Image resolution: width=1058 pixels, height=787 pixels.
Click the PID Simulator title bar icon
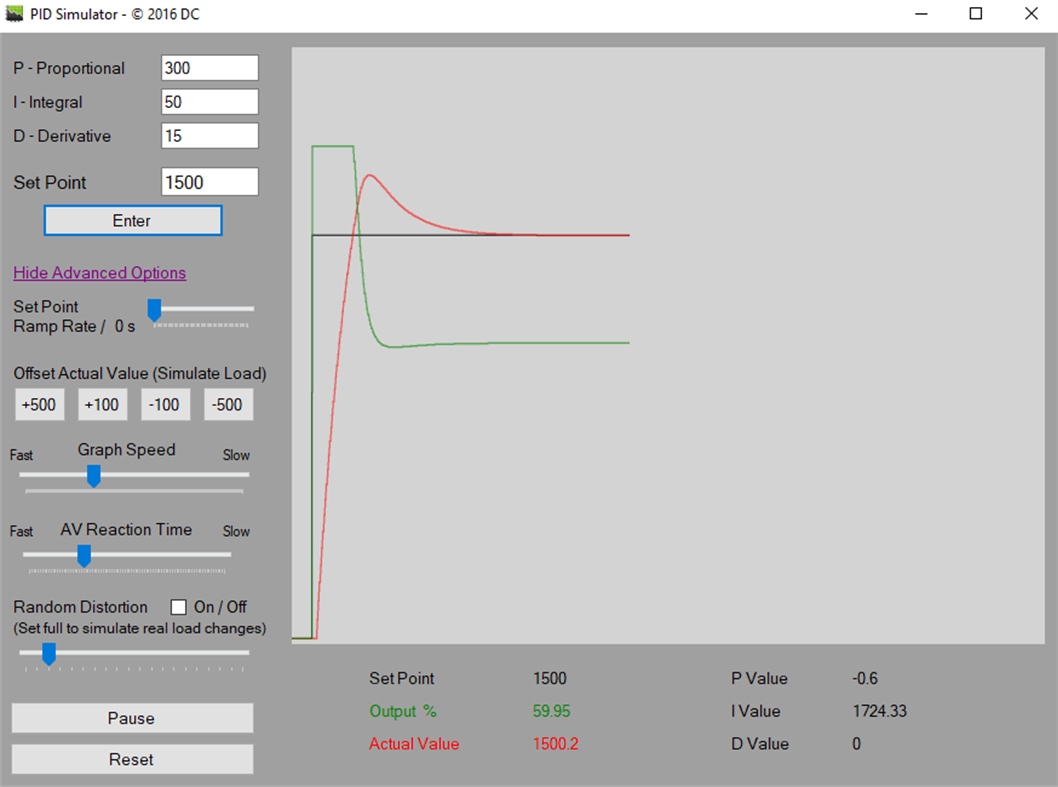[15, 14]
